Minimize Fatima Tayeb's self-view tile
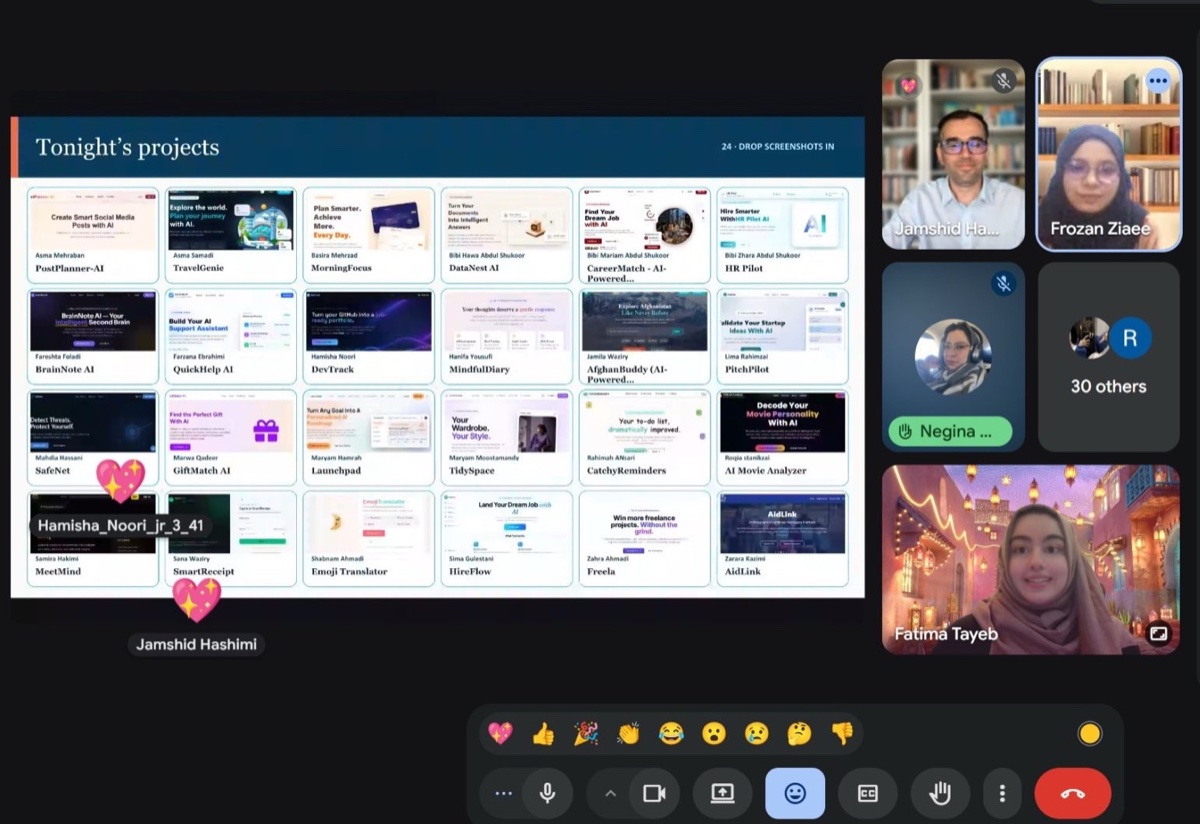Screen dimensions: 1200x824 click(x=1158, y=634)
